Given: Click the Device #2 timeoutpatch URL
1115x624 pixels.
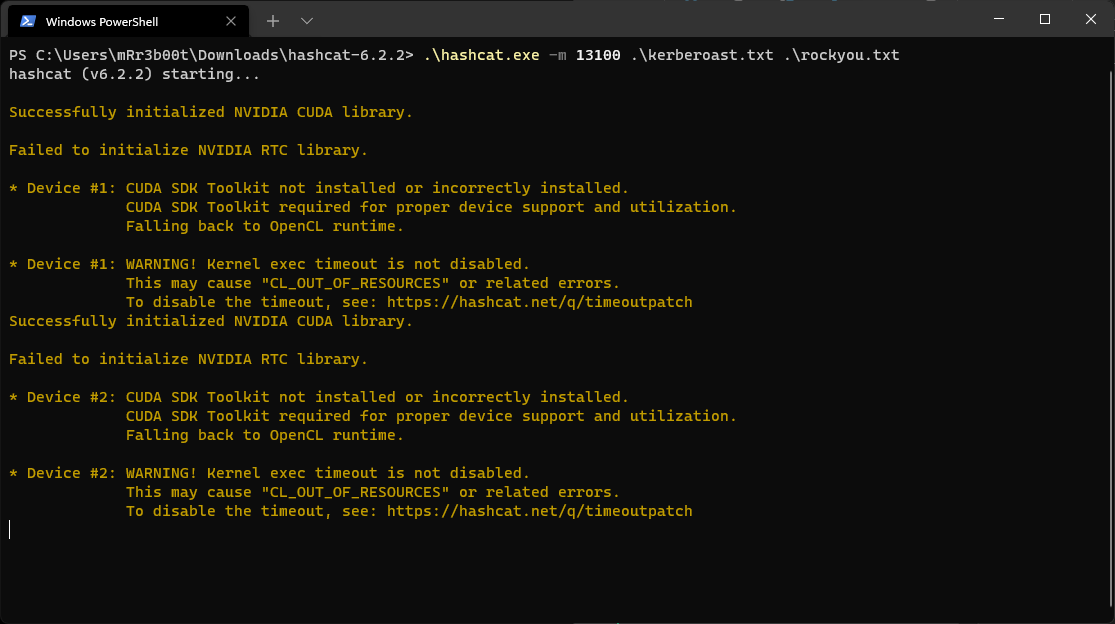Looking at the screenshot, I should [540, 511].
